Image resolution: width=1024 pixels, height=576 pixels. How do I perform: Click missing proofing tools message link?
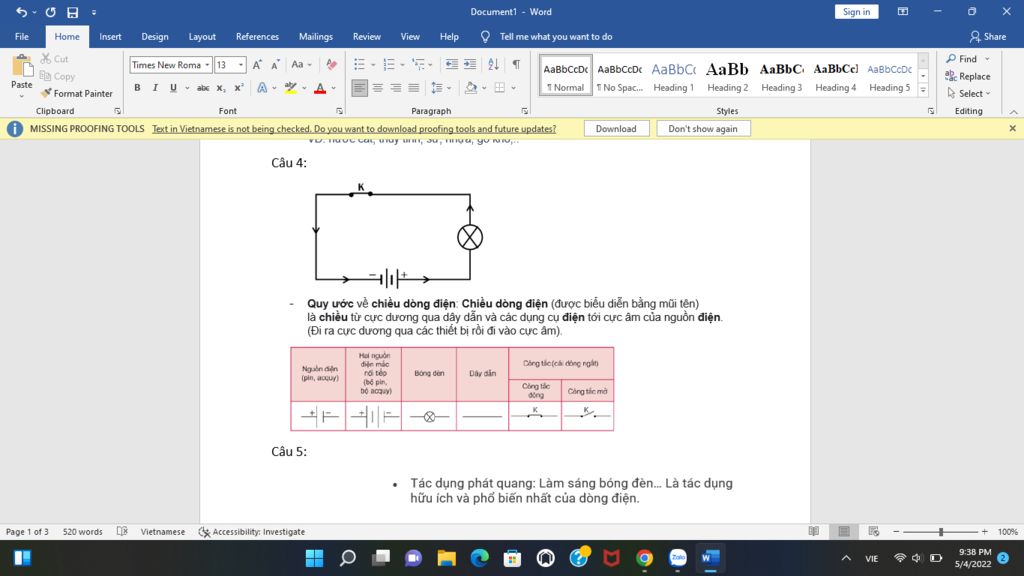click(354, 129)
